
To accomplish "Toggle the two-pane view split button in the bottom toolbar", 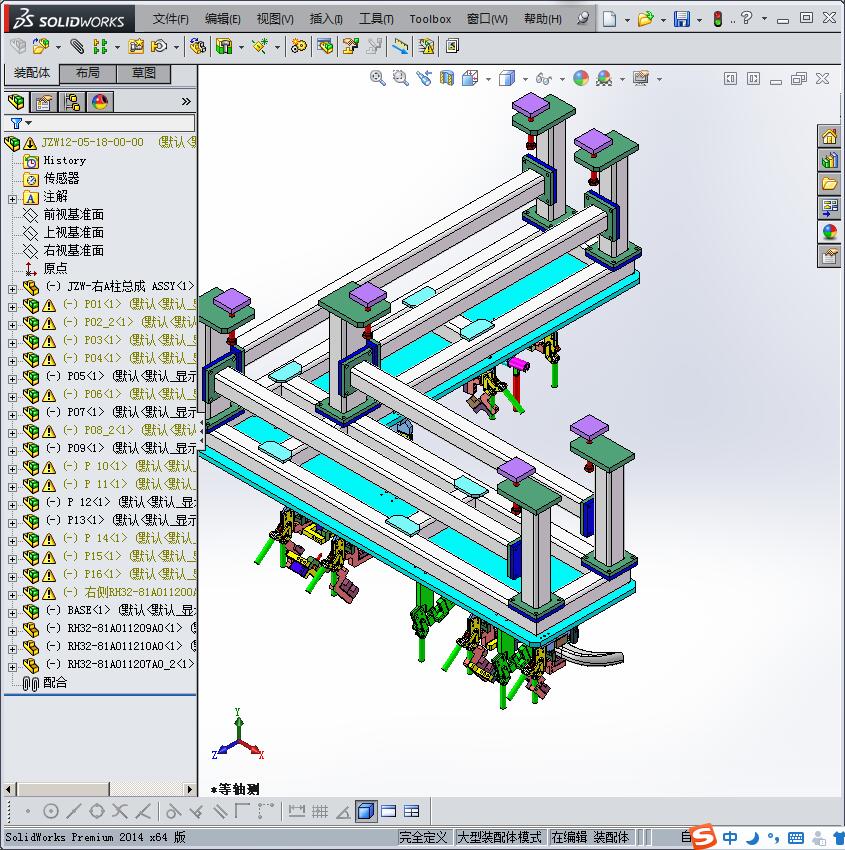I will point(389,811).
